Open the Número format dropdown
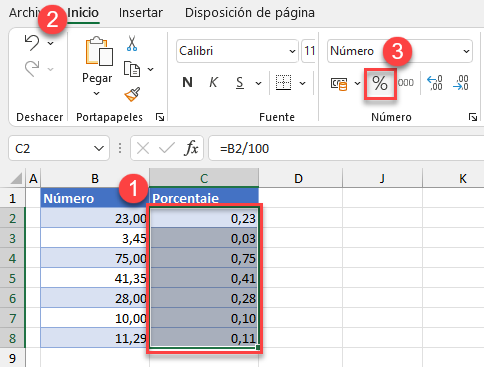484x367 pixels. (x=466, y=51)
